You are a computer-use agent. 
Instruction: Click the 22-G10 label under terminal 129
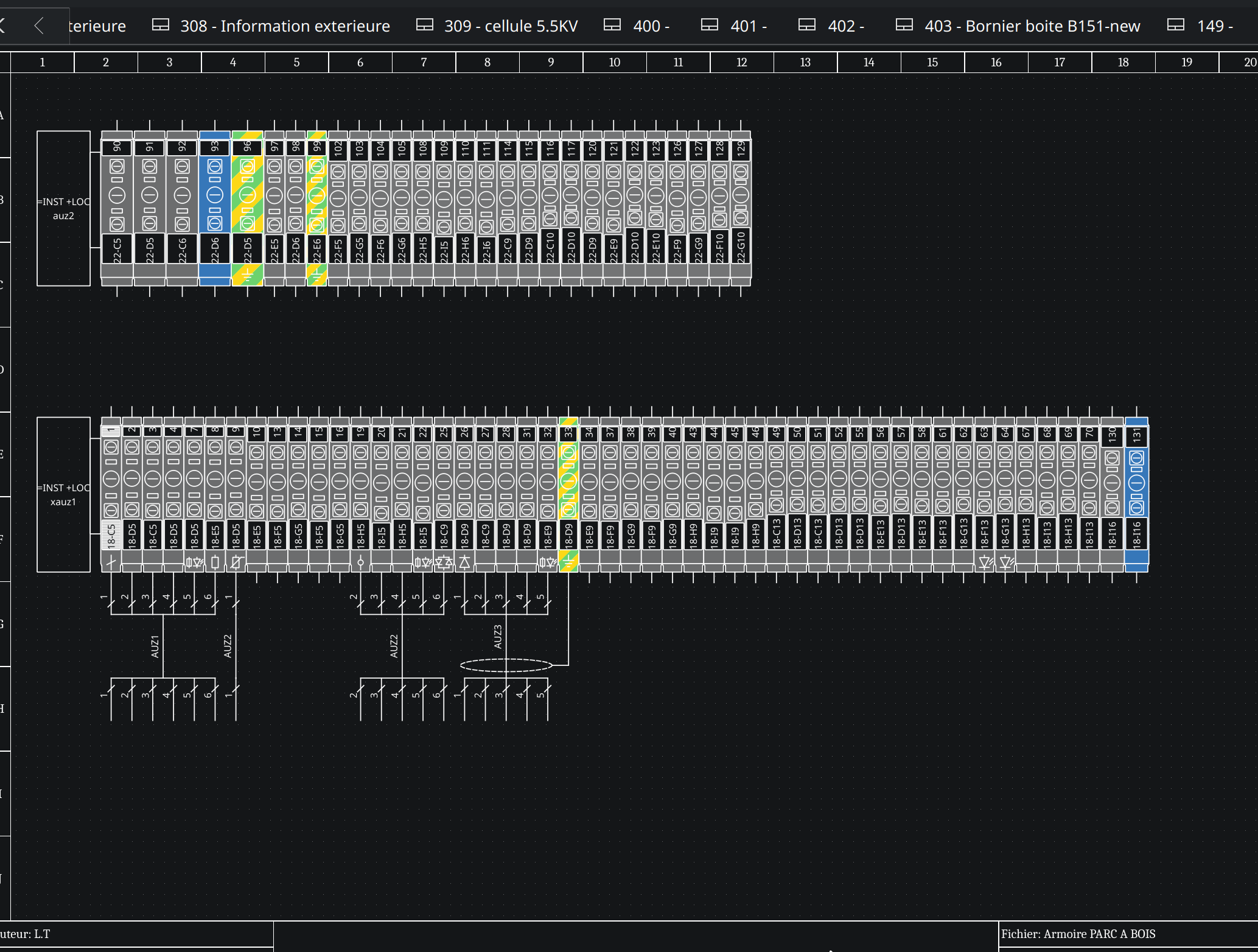click(741, 247)
